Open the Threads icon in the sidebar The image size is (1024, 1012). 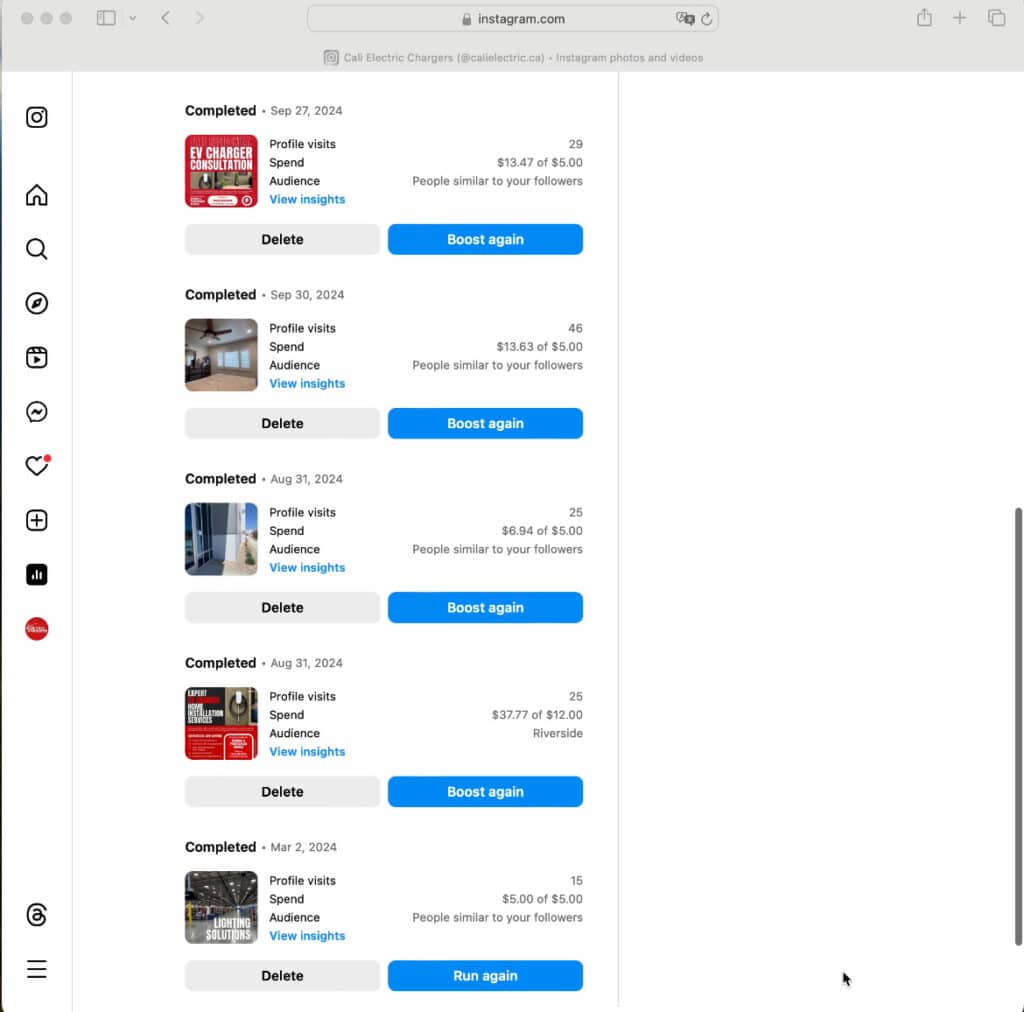pyautogui.click(x=37, y=915)
